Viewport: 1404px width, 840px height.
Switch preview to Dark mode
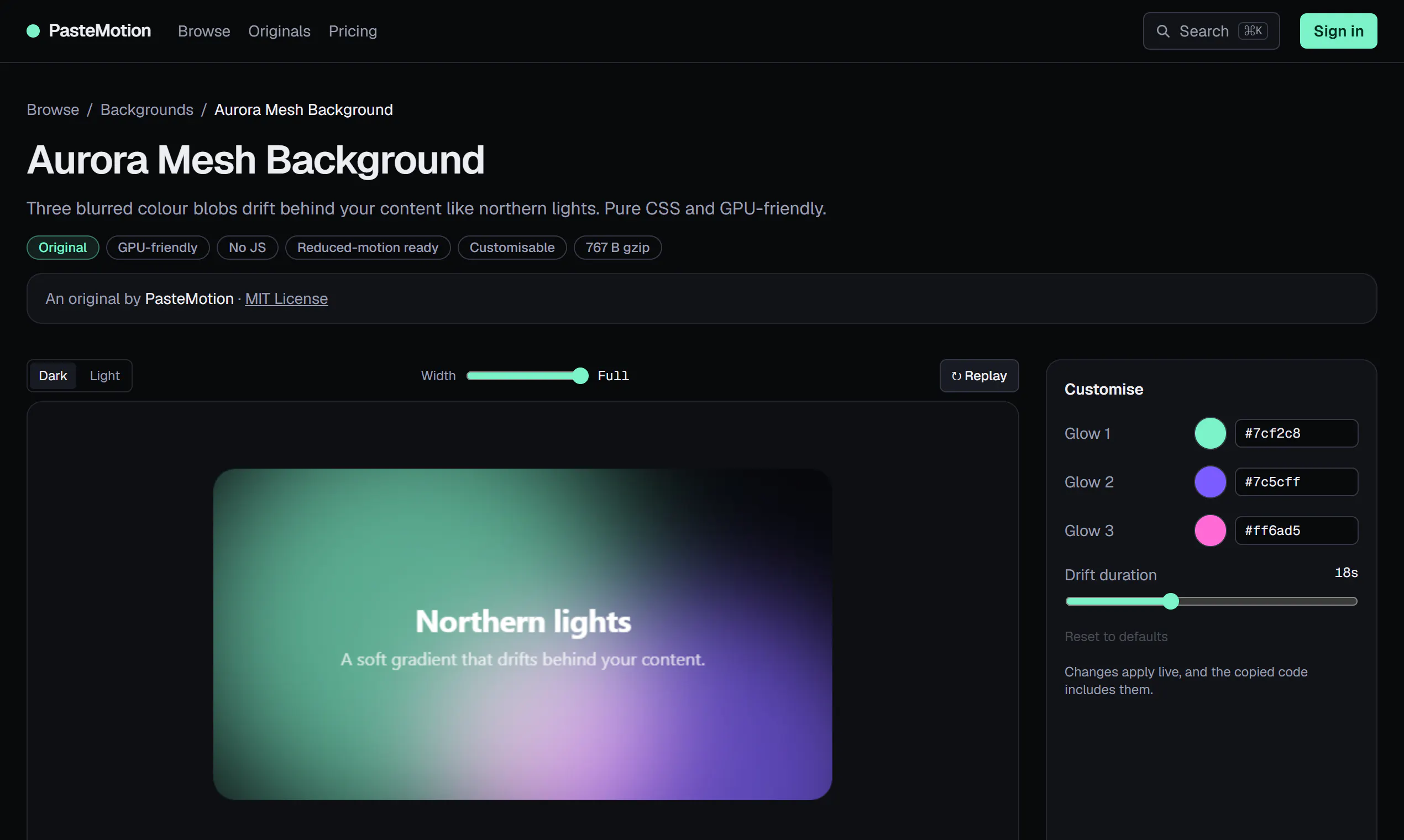pos(53,376)
